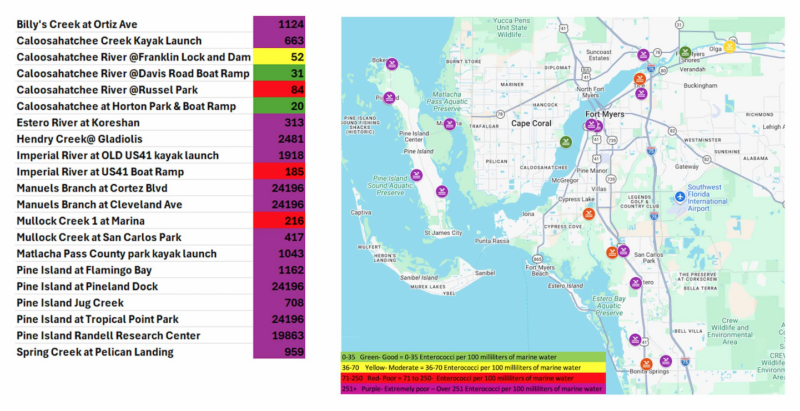Click the green Good legend bar

click(473, 357)
